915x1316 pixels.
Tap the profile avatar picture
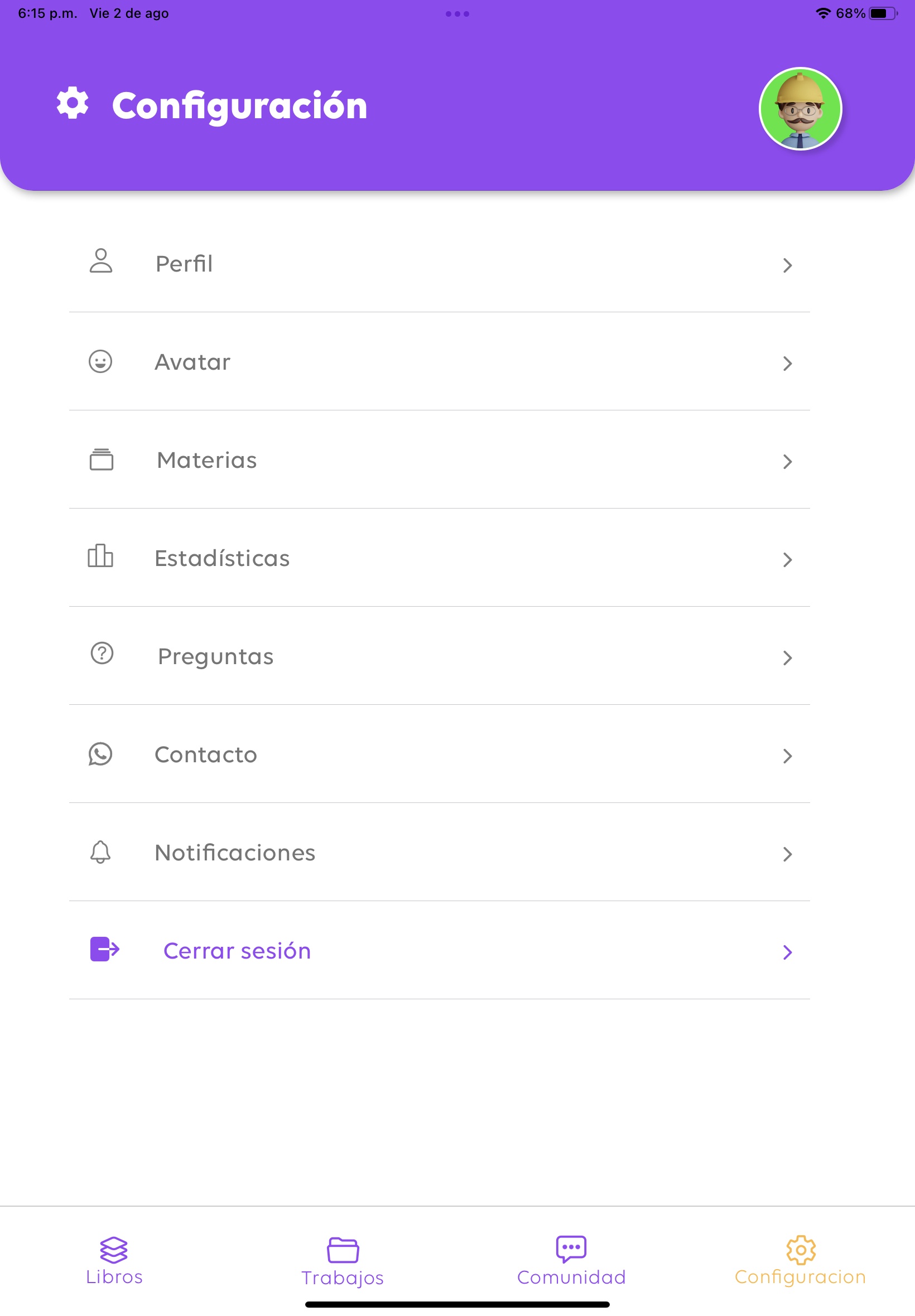(x=800, y=109)
